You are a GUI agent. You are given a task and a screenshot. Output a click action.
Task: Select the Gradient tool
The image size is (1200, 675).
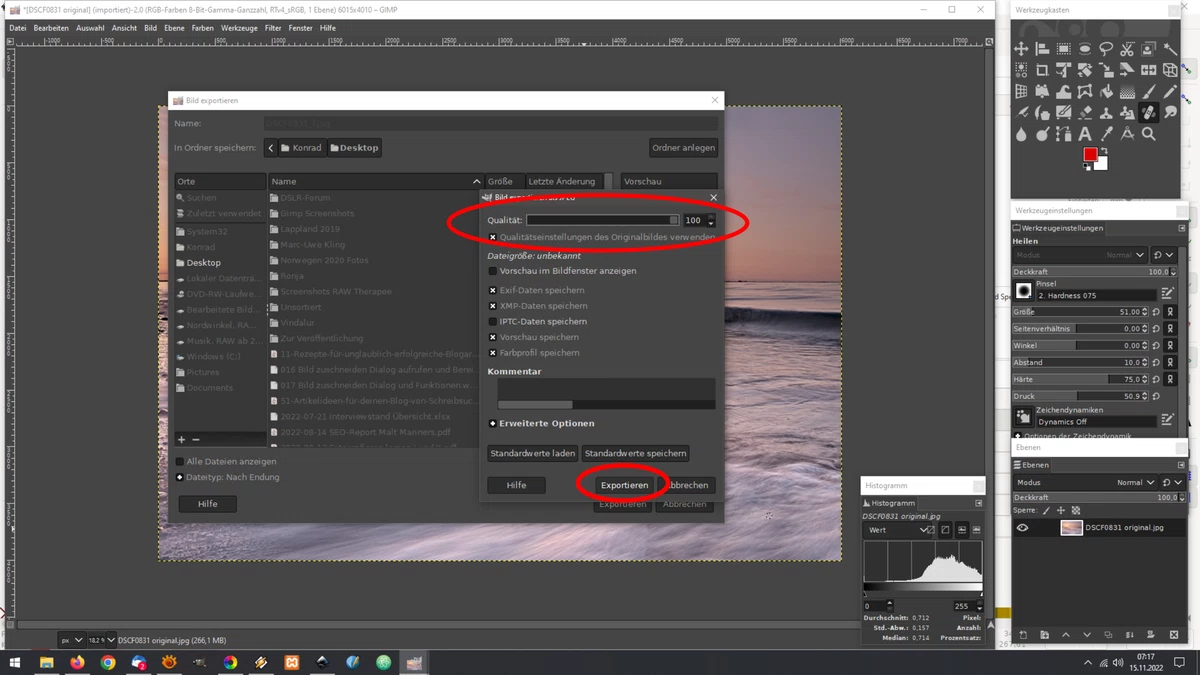(1127, 91)
